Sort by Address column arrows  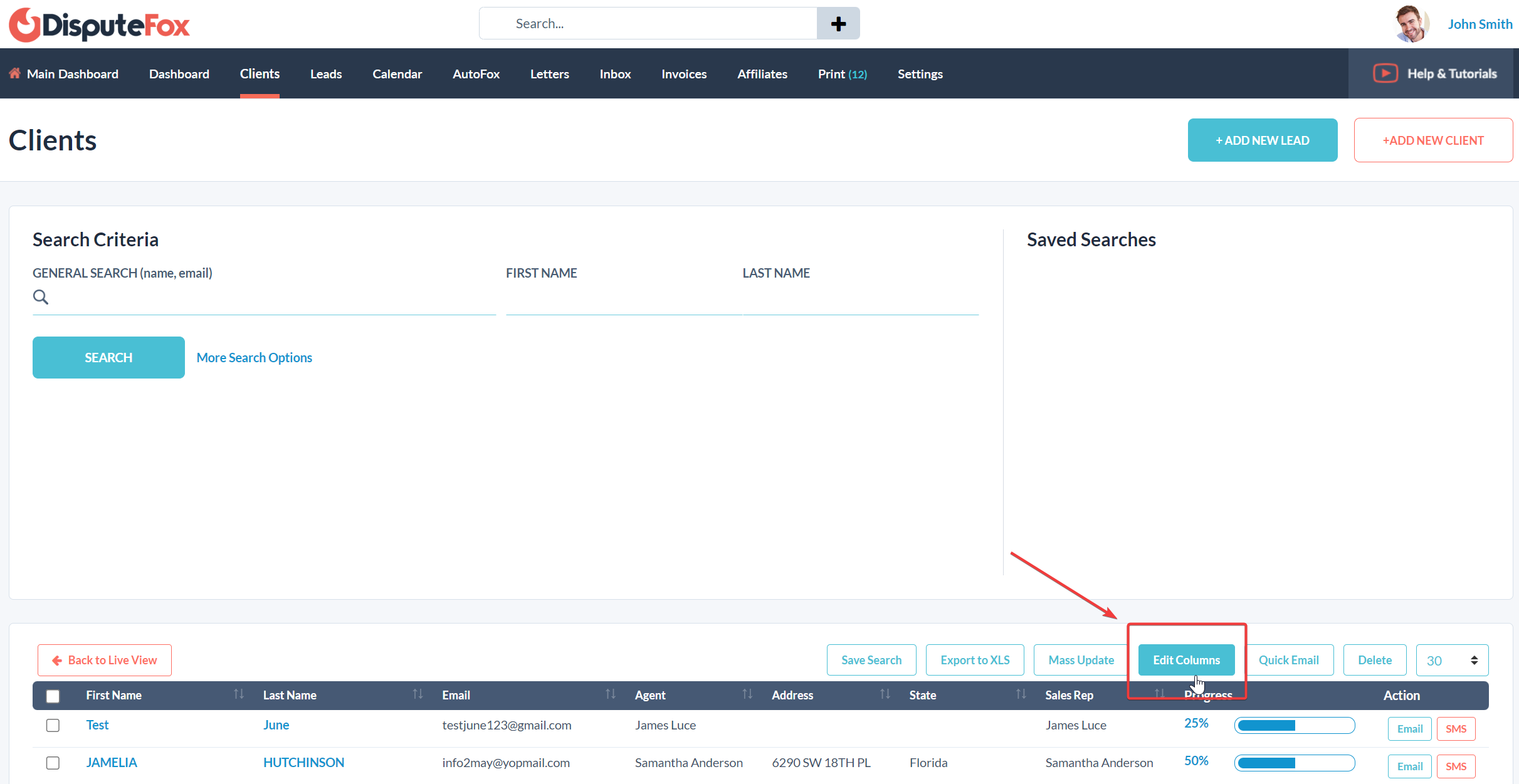[x=885, y=694]
